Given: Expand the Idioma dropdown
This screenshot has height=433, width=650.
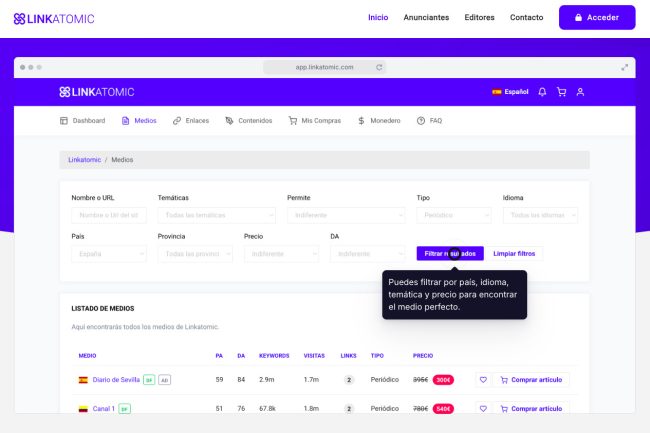Looking at the screenshot, I should [x=540, y=215].
